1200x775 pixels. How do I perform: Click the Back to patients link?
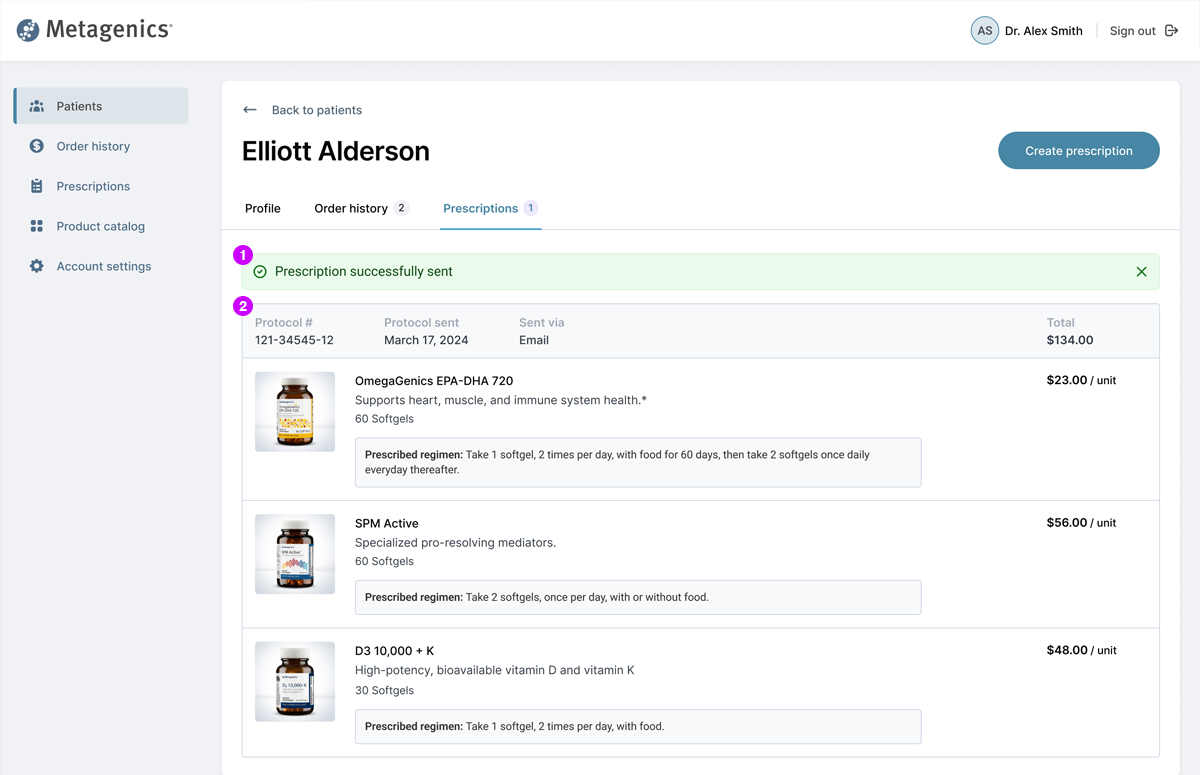(317, 110)
